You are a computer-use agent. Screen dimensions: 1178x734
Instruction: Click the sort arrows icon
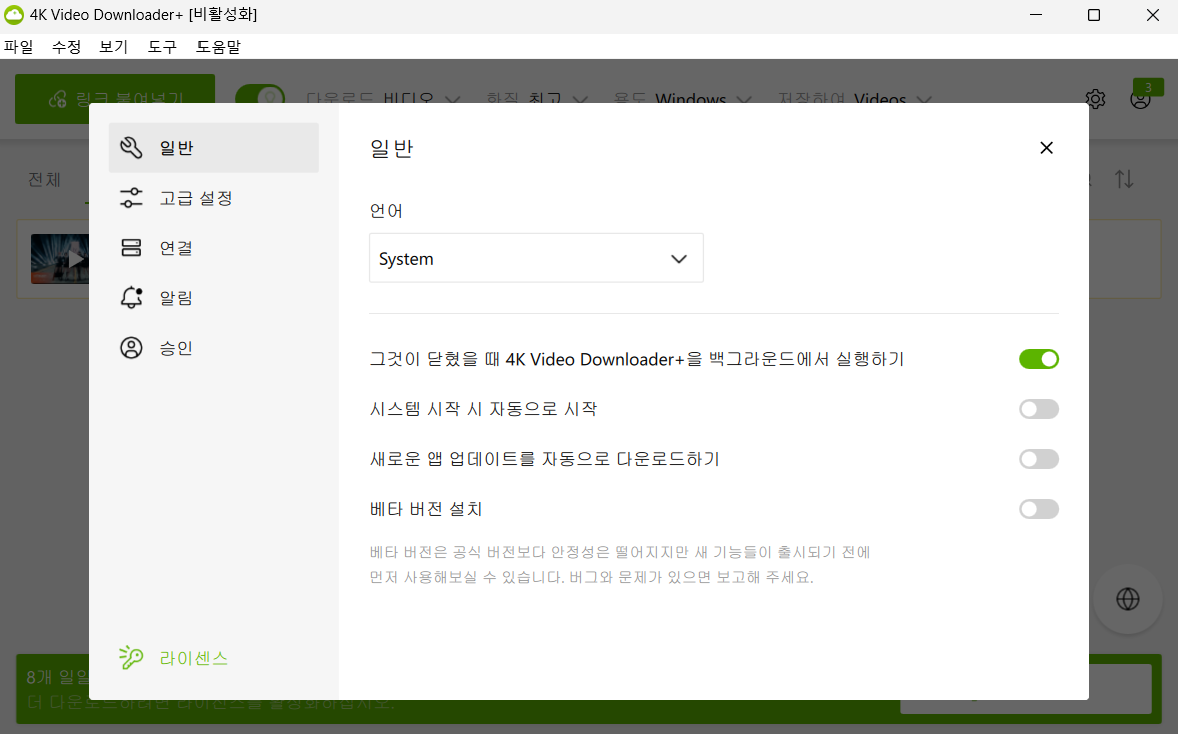[1124, 180]
